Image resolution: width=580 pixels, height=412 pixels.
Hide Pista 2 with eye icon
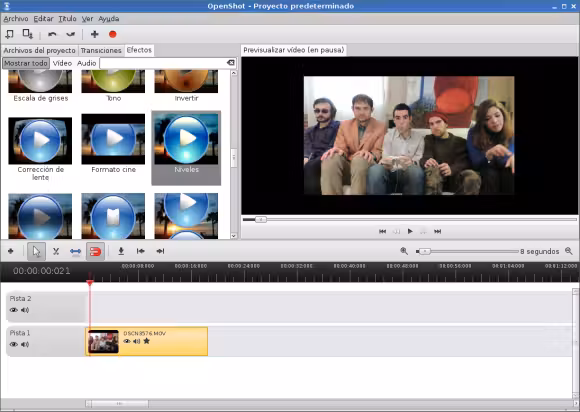click(14, 310)
